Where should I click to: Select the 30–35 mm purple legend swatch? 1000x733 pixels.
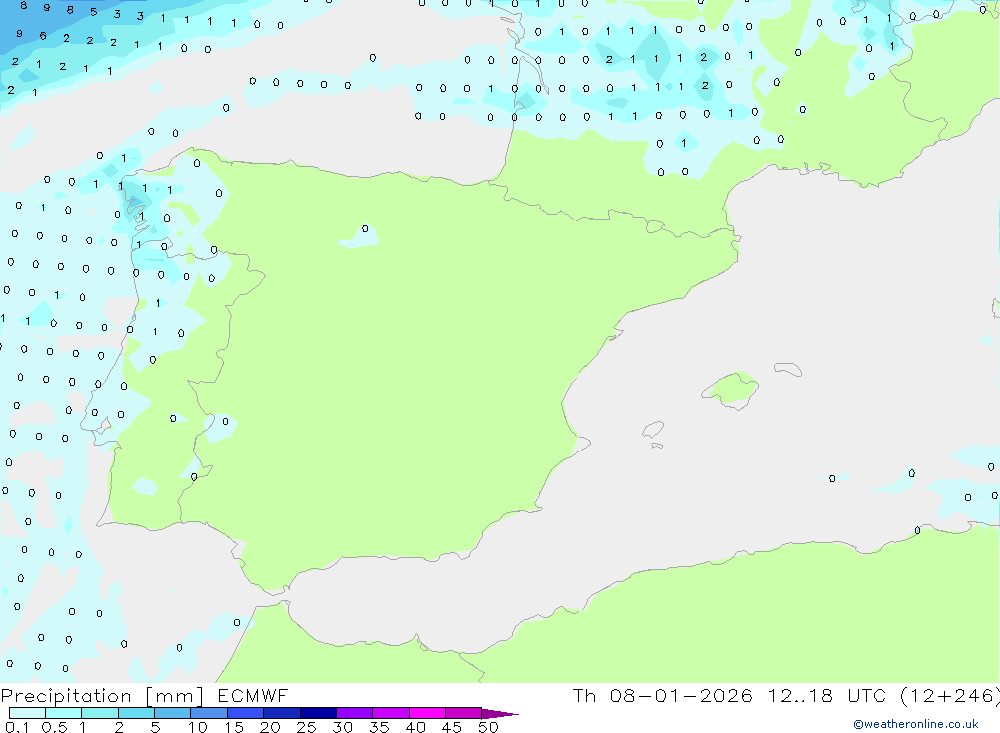click(x=355, y=713)
